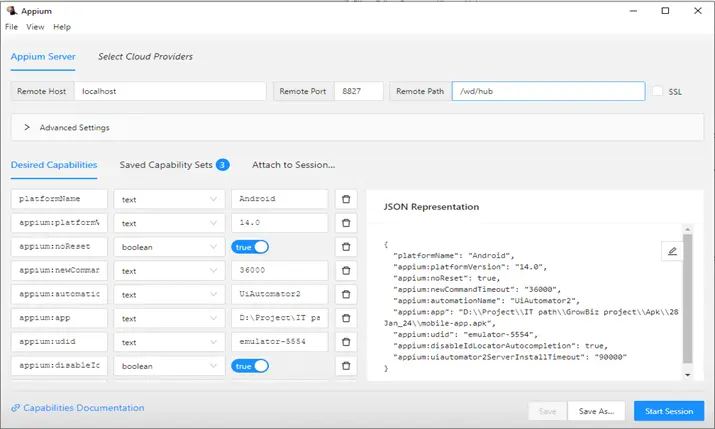Click the JSON panel scroll-down arrow

point(688,375)
